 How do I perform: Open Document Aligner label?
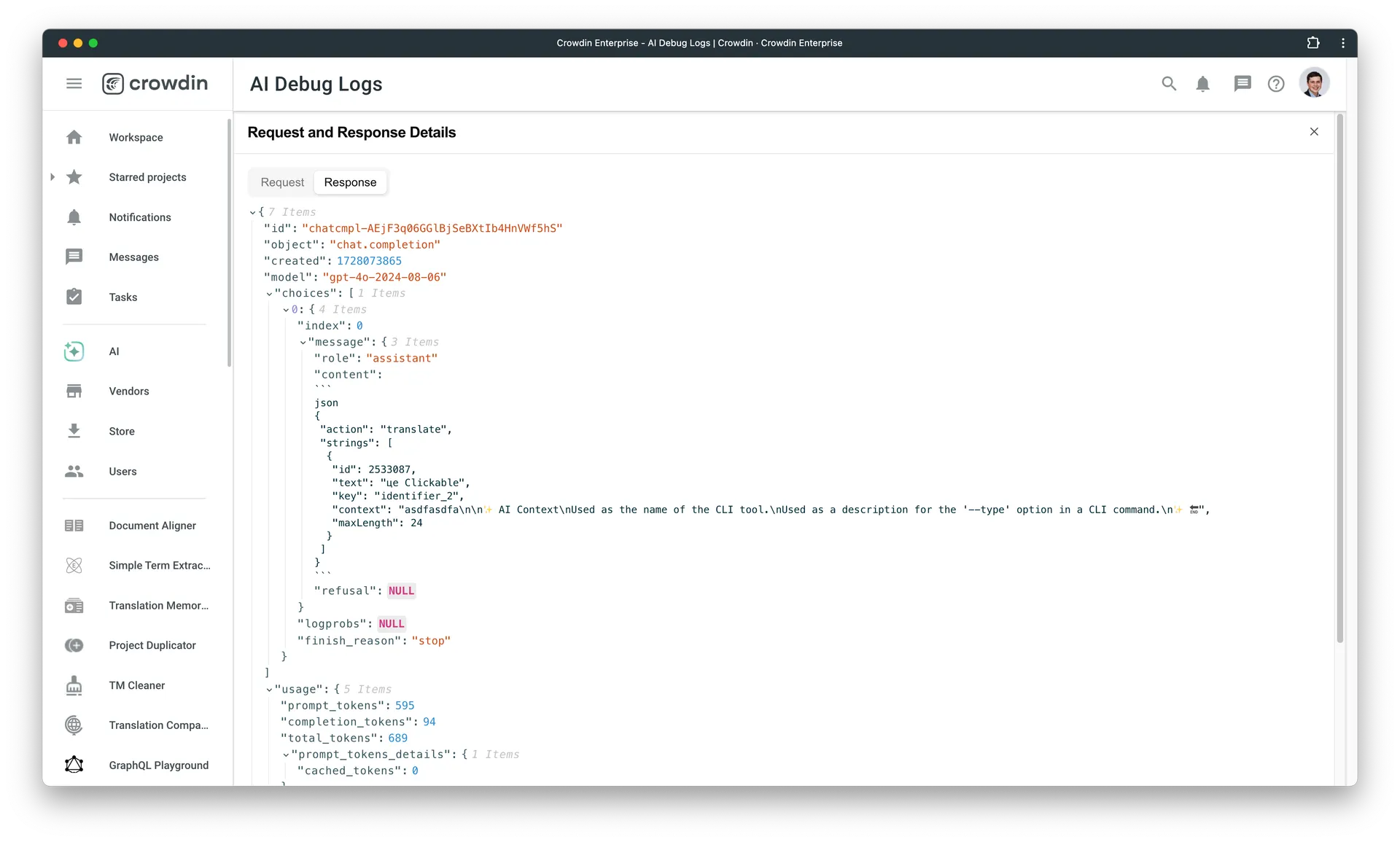pyautogui.click(x=152, y=526)
